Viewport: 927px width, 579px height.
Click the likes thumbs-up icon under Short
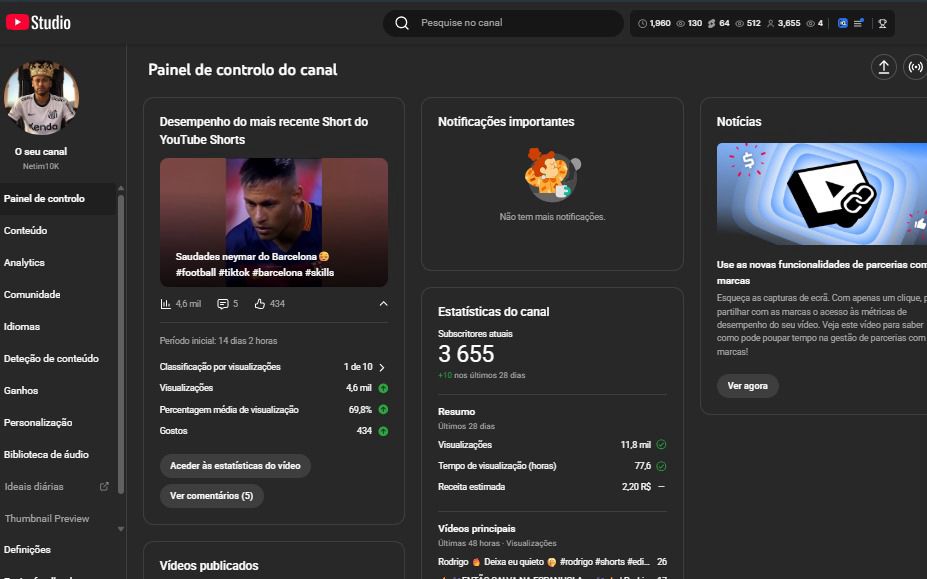click(260, 304)
